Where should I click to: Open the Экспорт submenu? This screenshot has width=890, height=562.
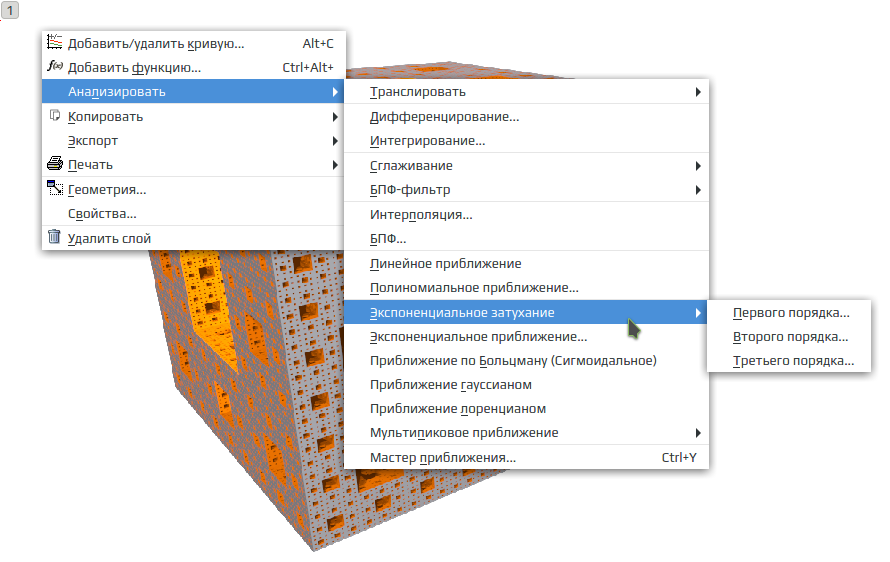(194, 140)
